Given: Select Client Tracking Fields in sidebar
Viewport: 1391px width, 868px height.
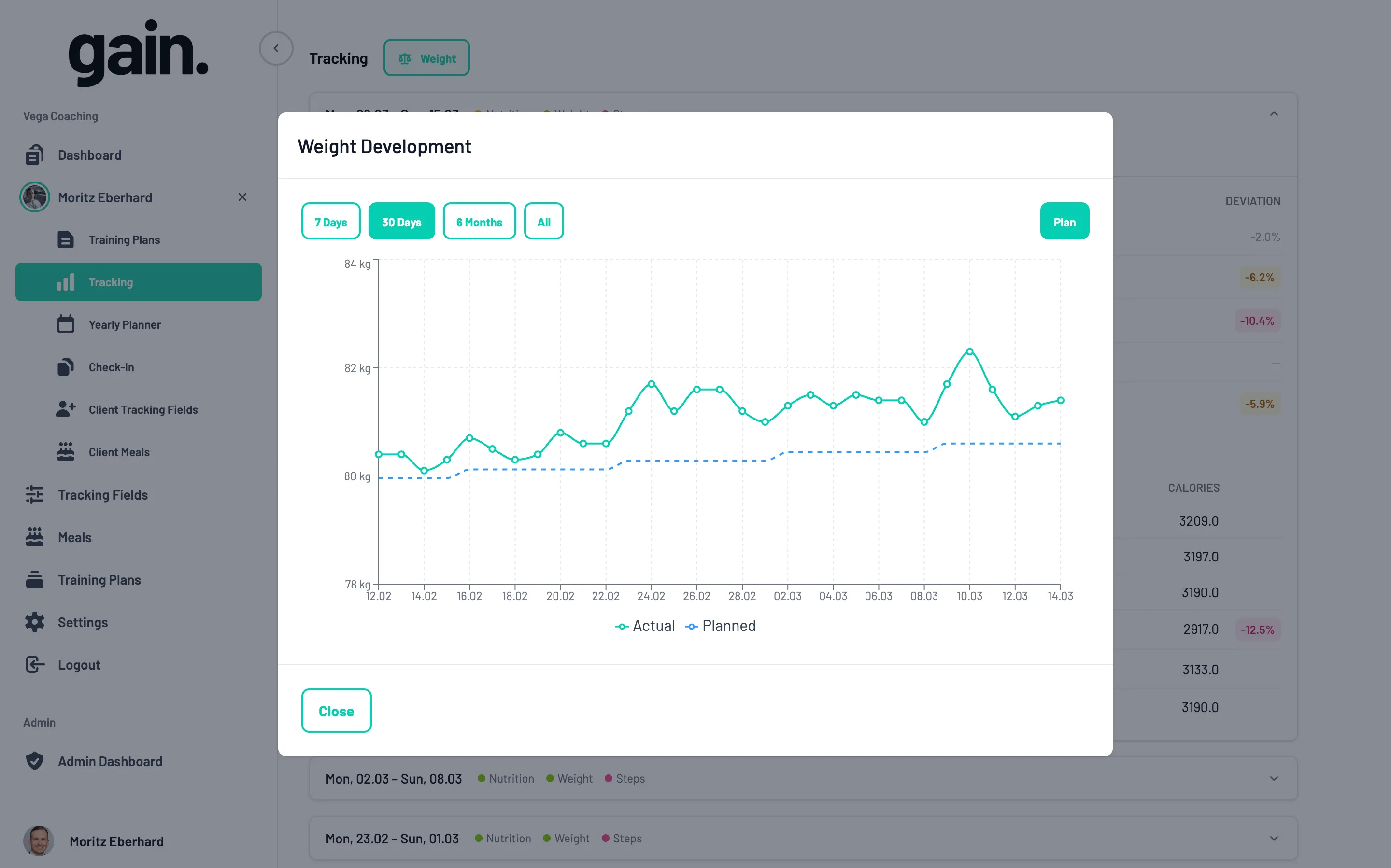Looking at the screenshot, I should (143, 409).
